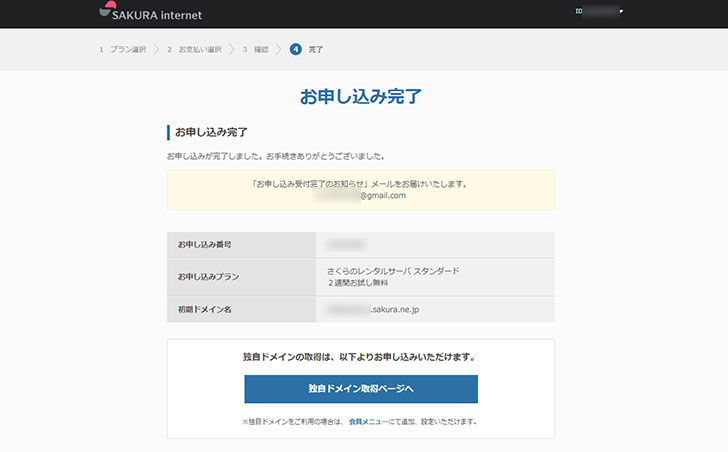
Task: Open the 会員メニュー link
Action: coord(368,421)
